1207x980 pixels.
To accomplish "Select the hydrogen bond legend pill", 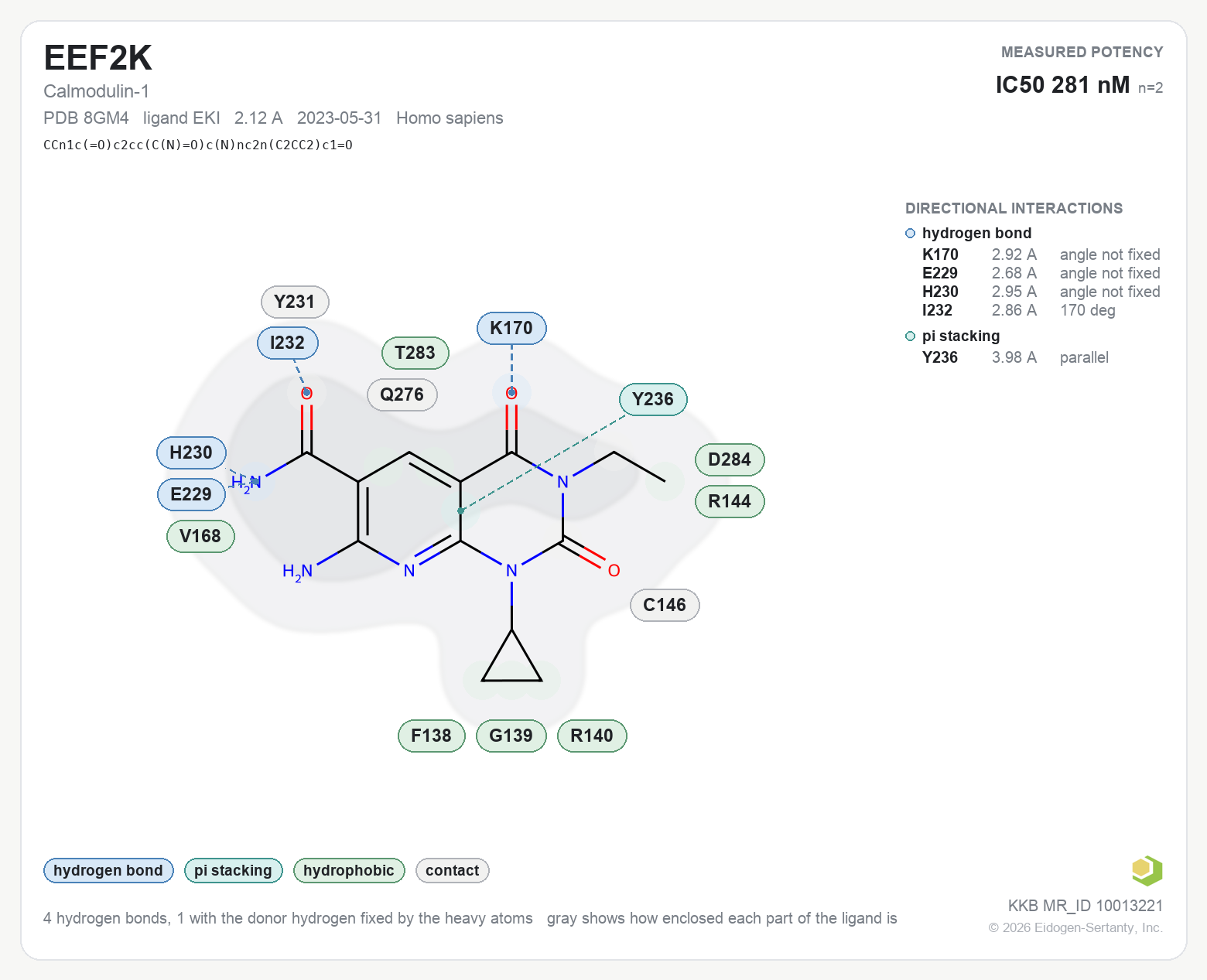I will [x=108, y=870].
